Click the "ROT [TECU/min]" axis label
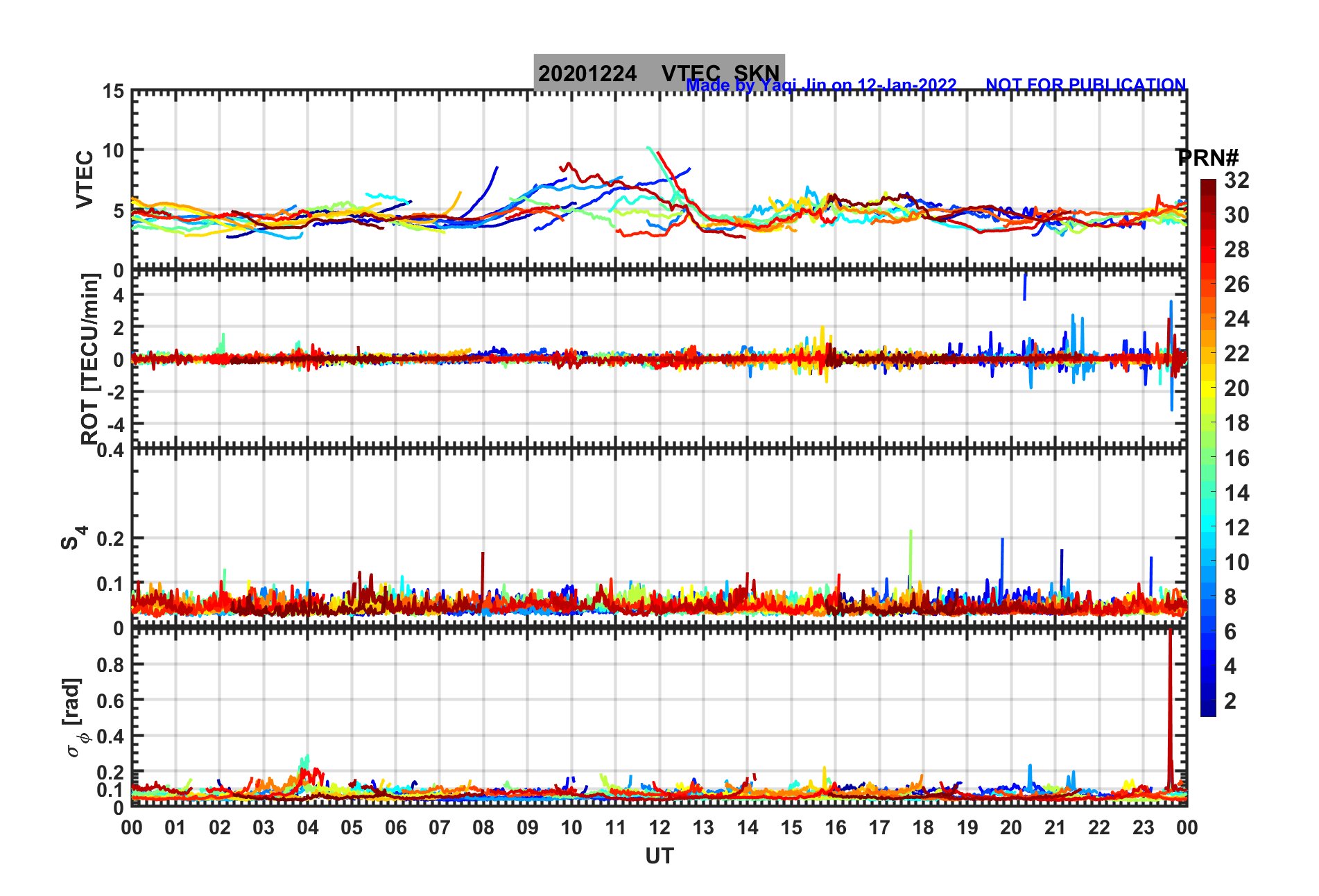 pyautogui.click(x=89, y=359)
